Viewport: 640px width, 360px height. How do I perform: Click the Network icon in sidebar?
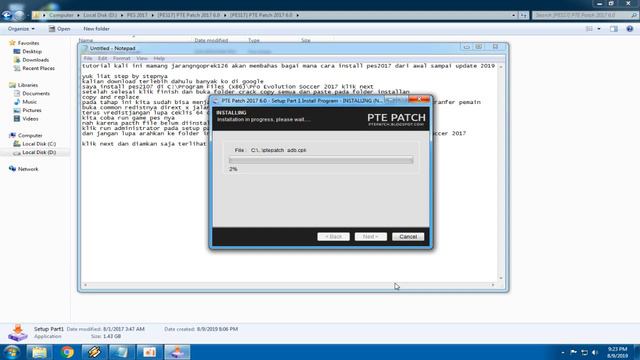pos(12,169)
